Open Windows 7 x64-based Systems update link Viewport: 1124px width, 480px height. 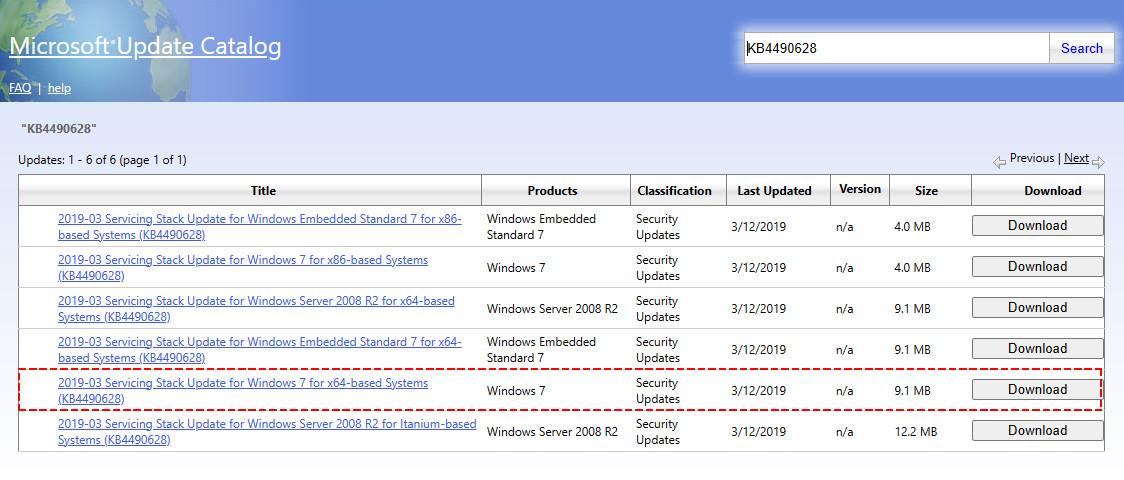[243, 390]
